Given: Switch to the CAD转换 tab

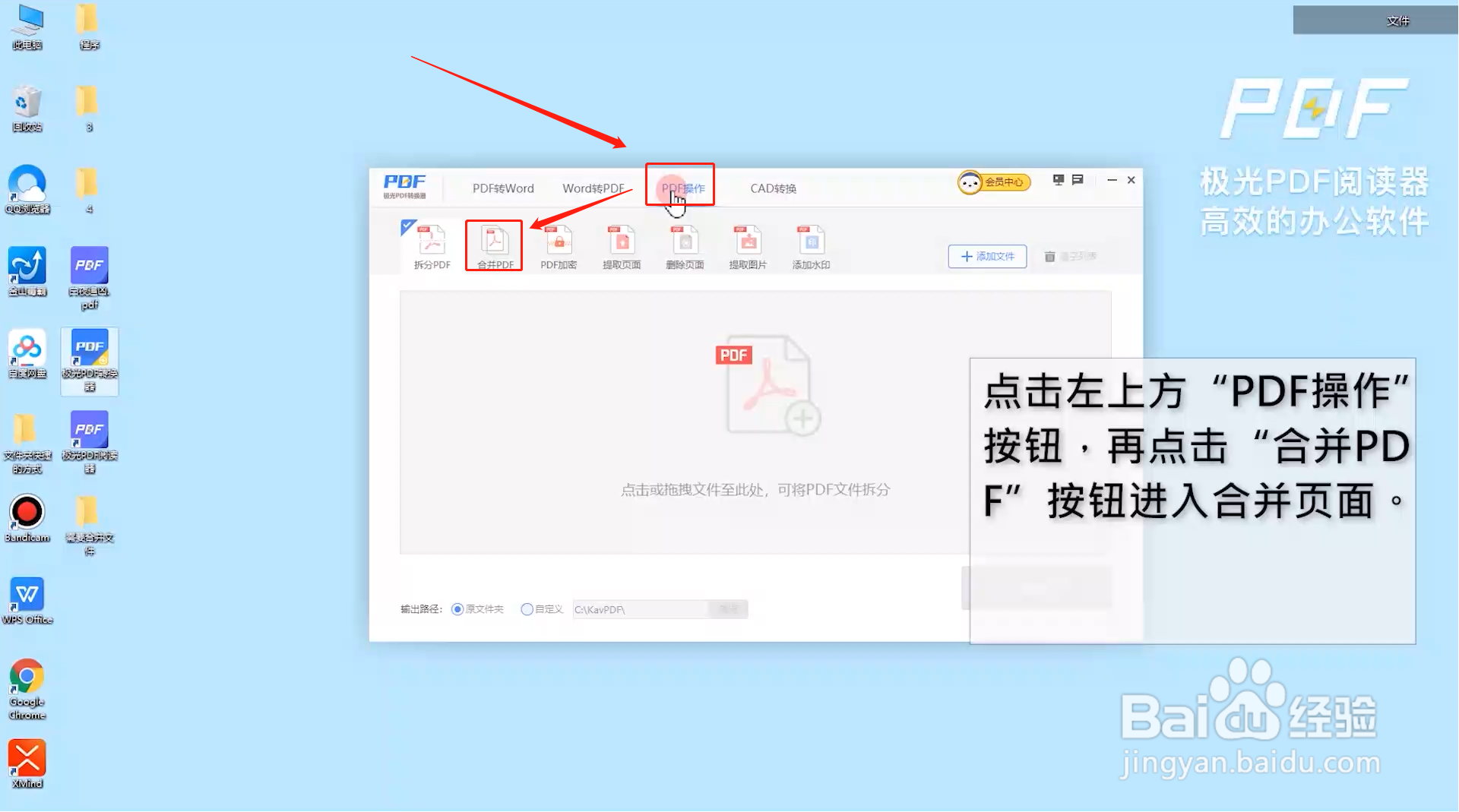Looking at the screenshot, I should pos(774,188).
